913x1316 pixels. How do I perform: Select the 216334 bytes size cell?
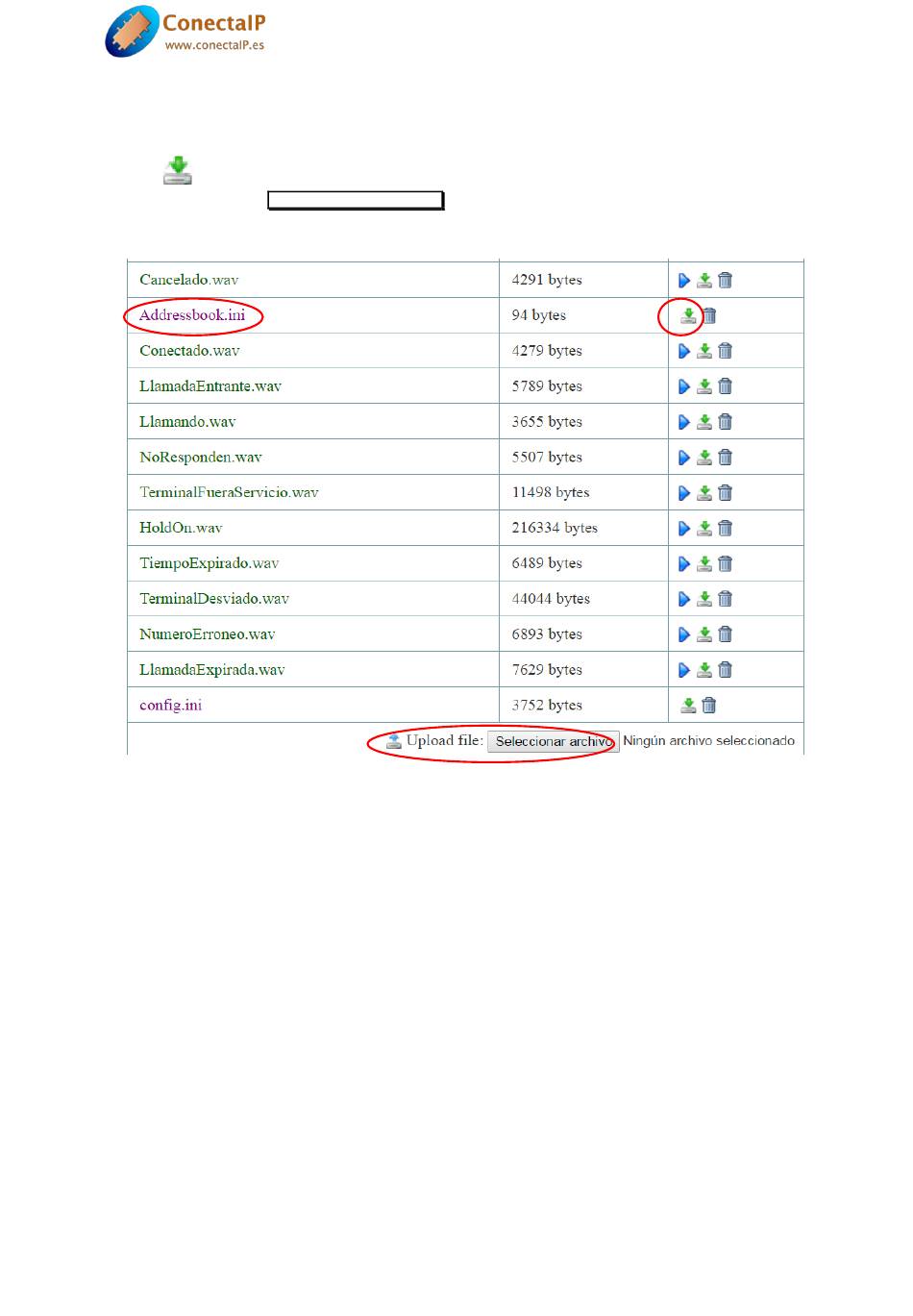click(x=583, y=528)
